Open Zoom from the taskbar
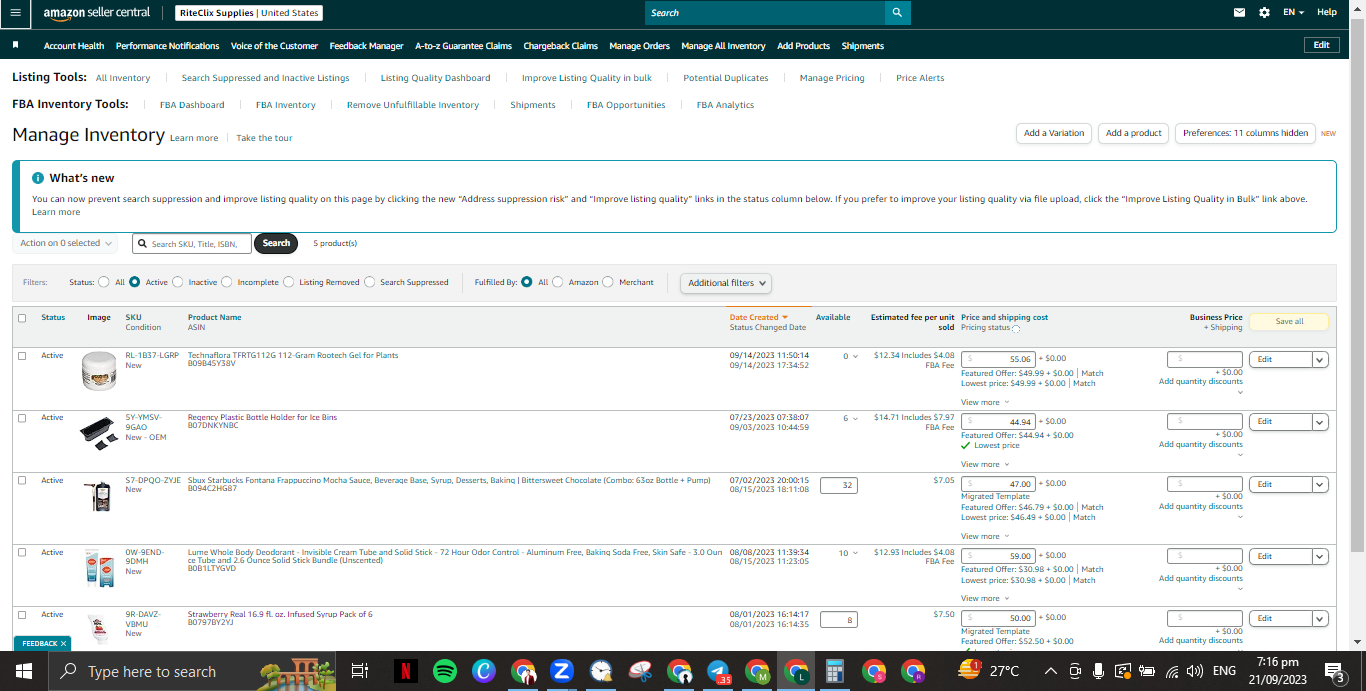The width and height of the screenshot is (1366, 691). tap(561, 671)
